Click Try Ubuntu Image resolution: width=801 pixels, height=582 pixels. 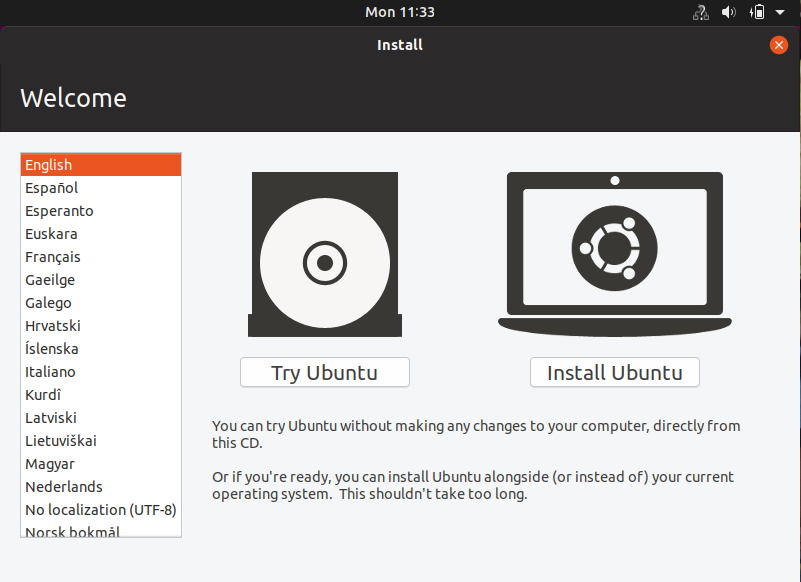click(x=324, y=372)
